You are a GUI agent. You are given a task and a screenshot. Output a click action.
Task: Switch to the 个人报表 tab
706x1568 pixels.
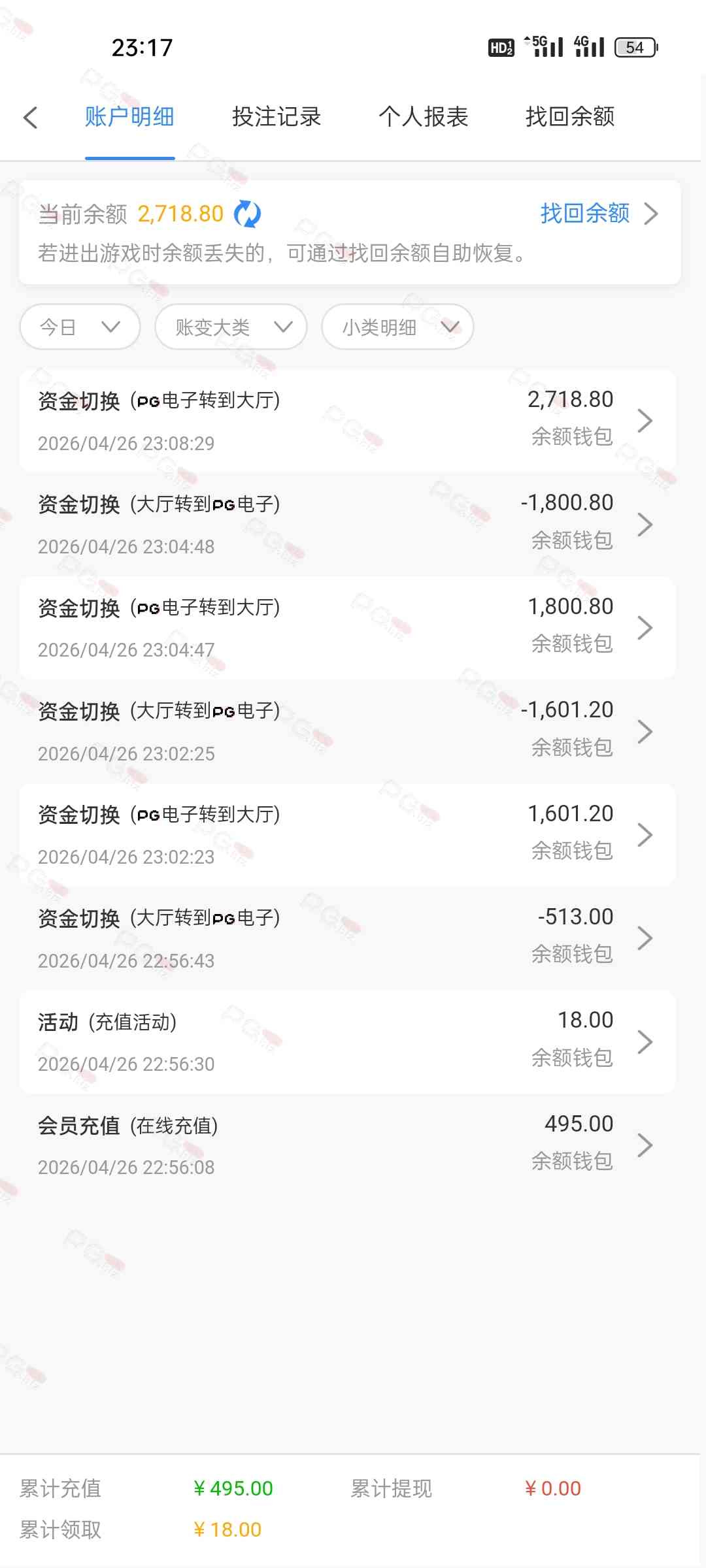[x=423, y=117]
